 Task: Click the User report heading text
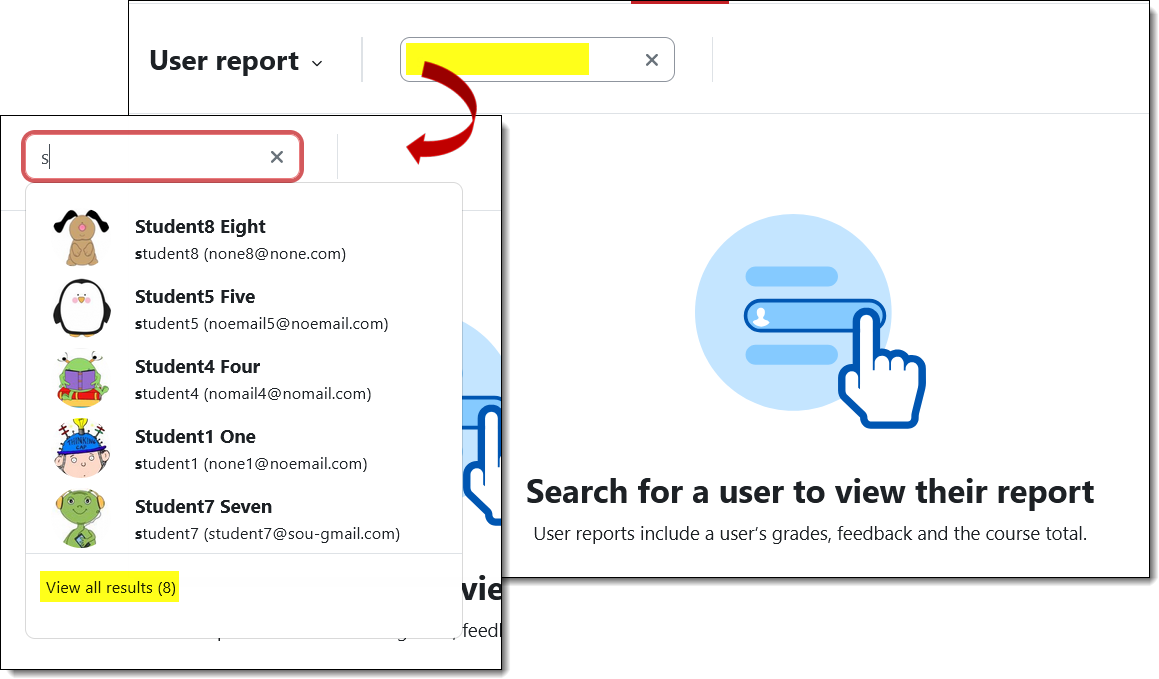tap(224, 61)
